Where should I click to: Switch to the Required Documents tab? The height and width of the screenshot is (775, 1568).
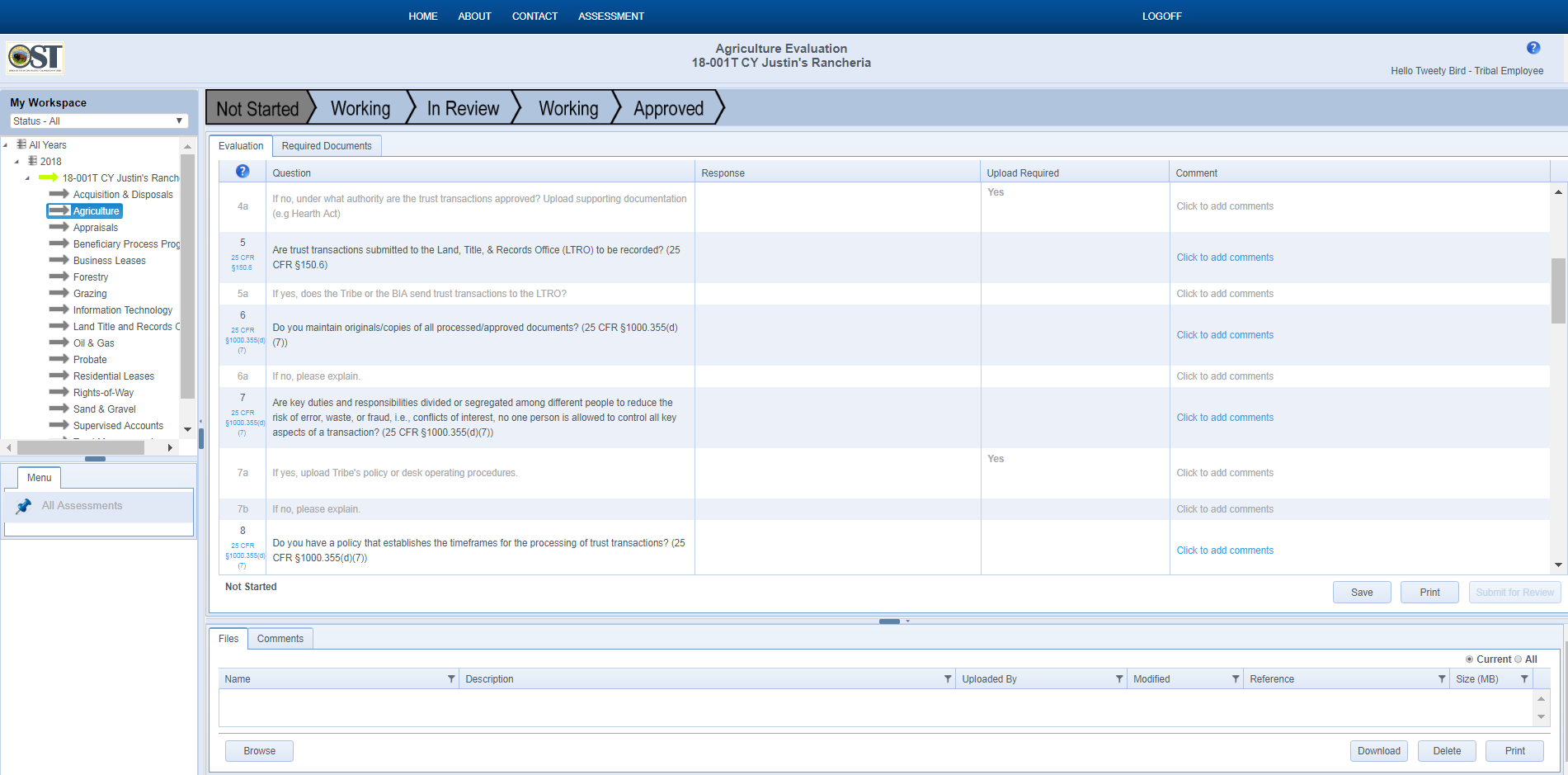(327, 146)
